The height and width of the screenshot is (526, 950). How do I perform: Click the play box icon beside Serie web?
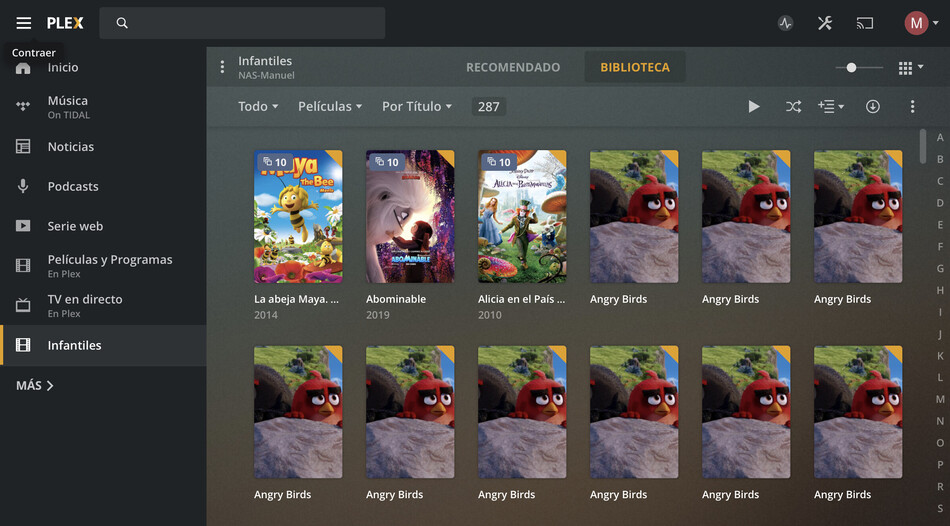(23, 226)
